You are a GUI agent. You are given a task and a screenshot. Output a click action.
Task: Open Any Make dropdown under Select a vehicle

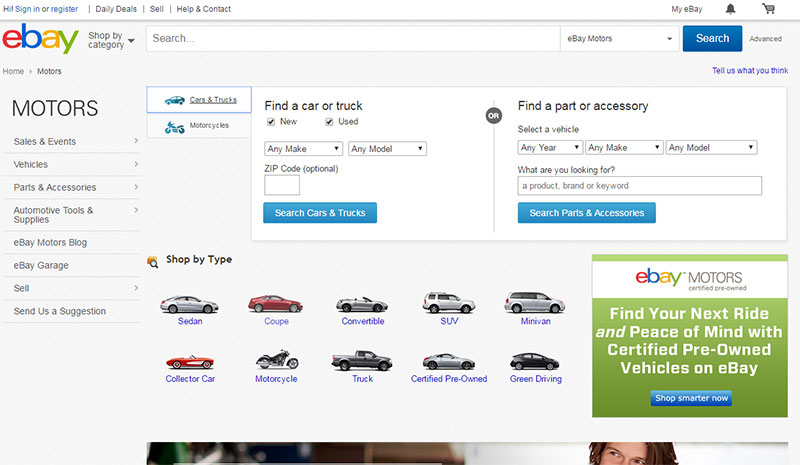(624, 148)
